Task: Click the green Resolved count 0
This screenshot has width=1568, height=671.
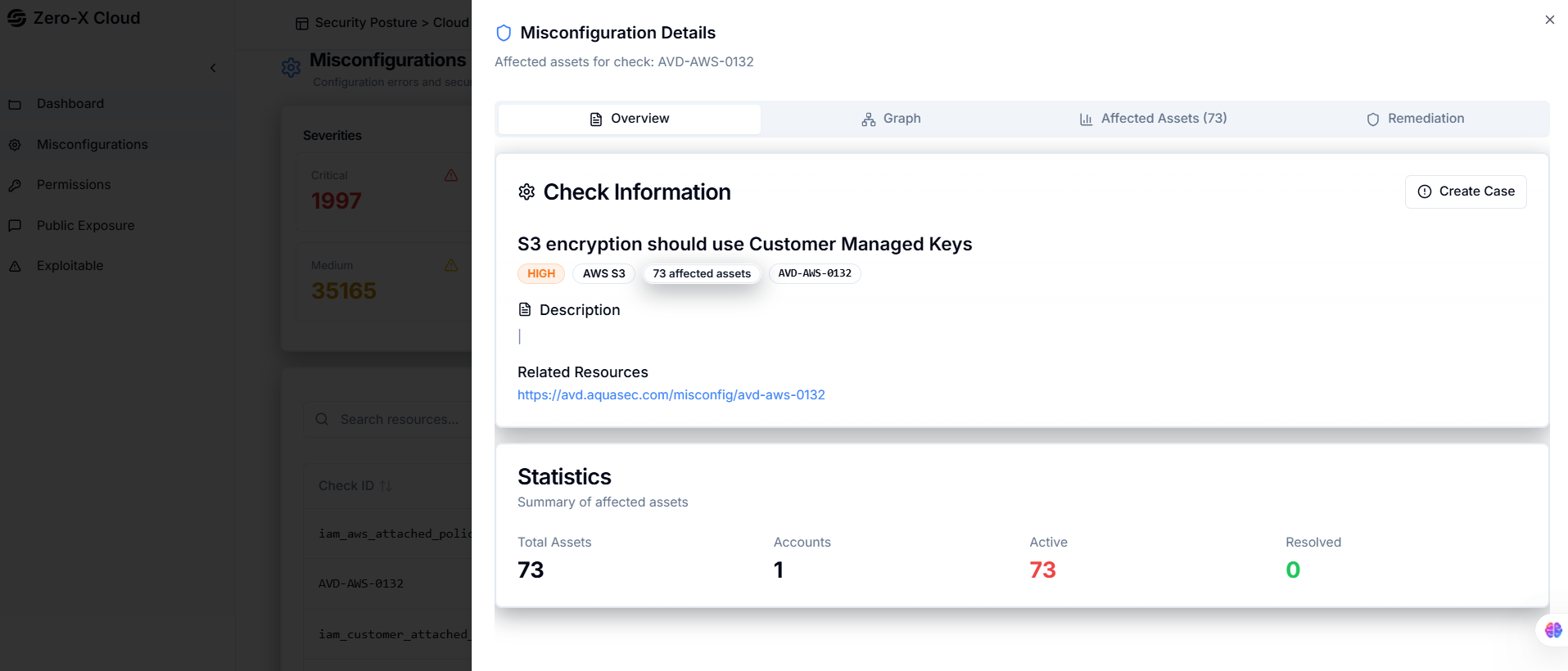Action: click(1293, 570)
